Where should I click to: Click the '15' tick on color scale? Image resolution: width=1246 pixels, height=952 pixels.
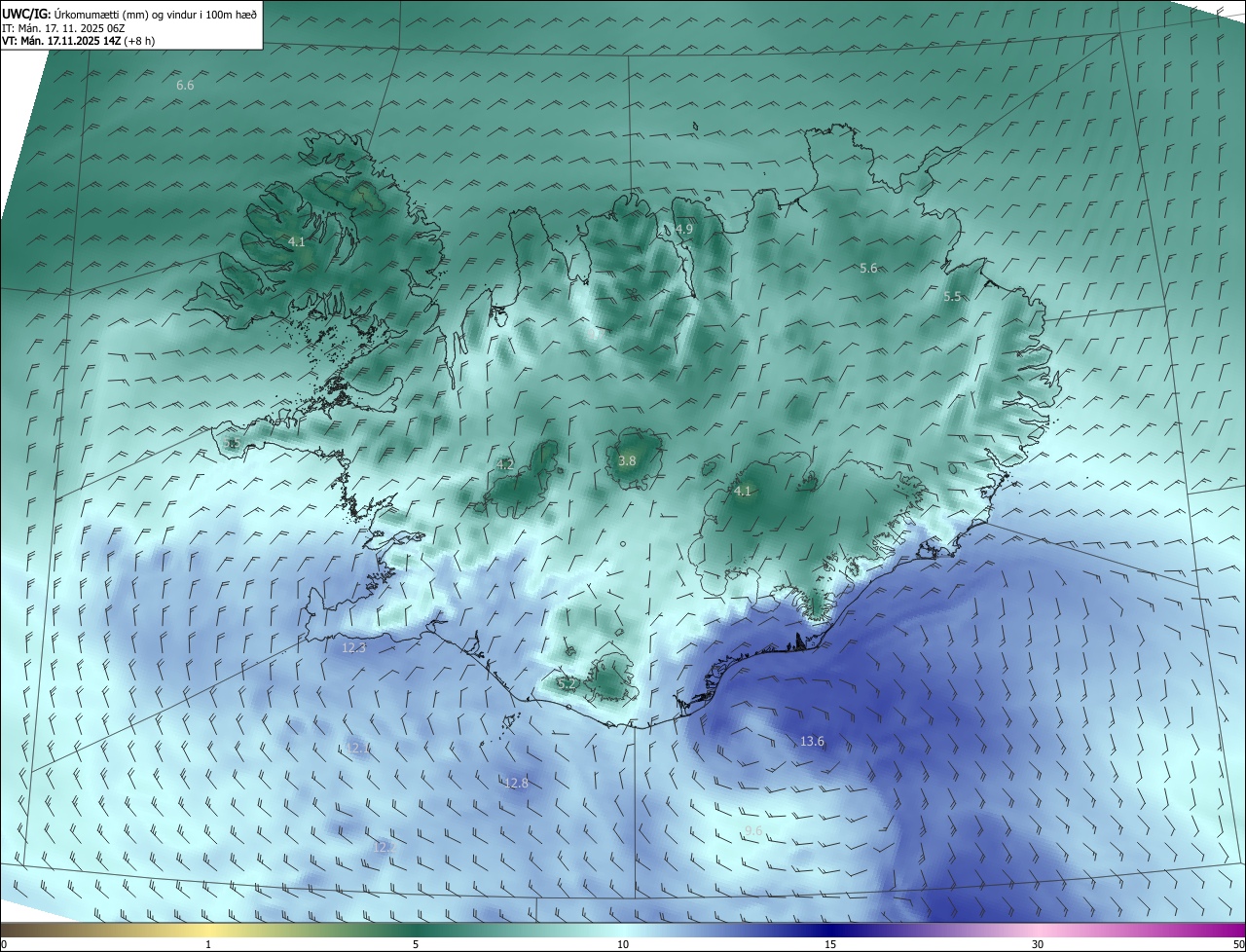tap(830, 944)
